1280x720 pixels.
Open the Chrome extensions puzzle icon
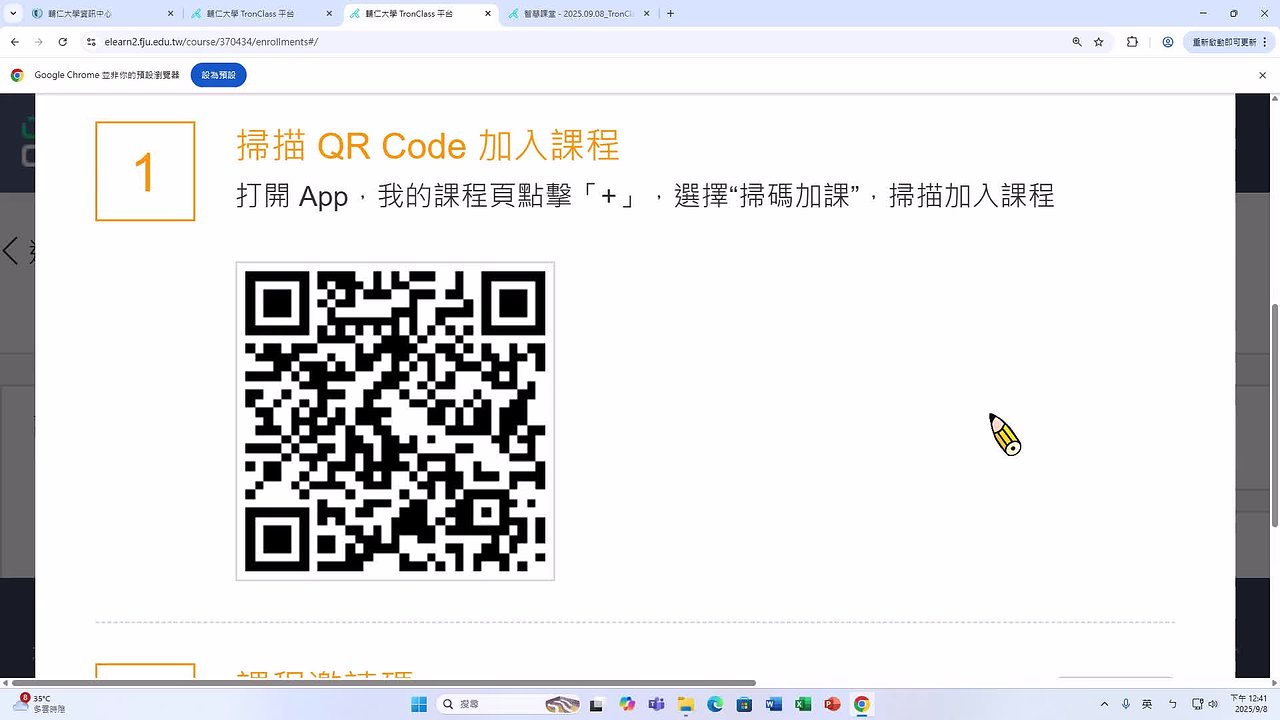pyautogui.click(x=1132, y=42)
